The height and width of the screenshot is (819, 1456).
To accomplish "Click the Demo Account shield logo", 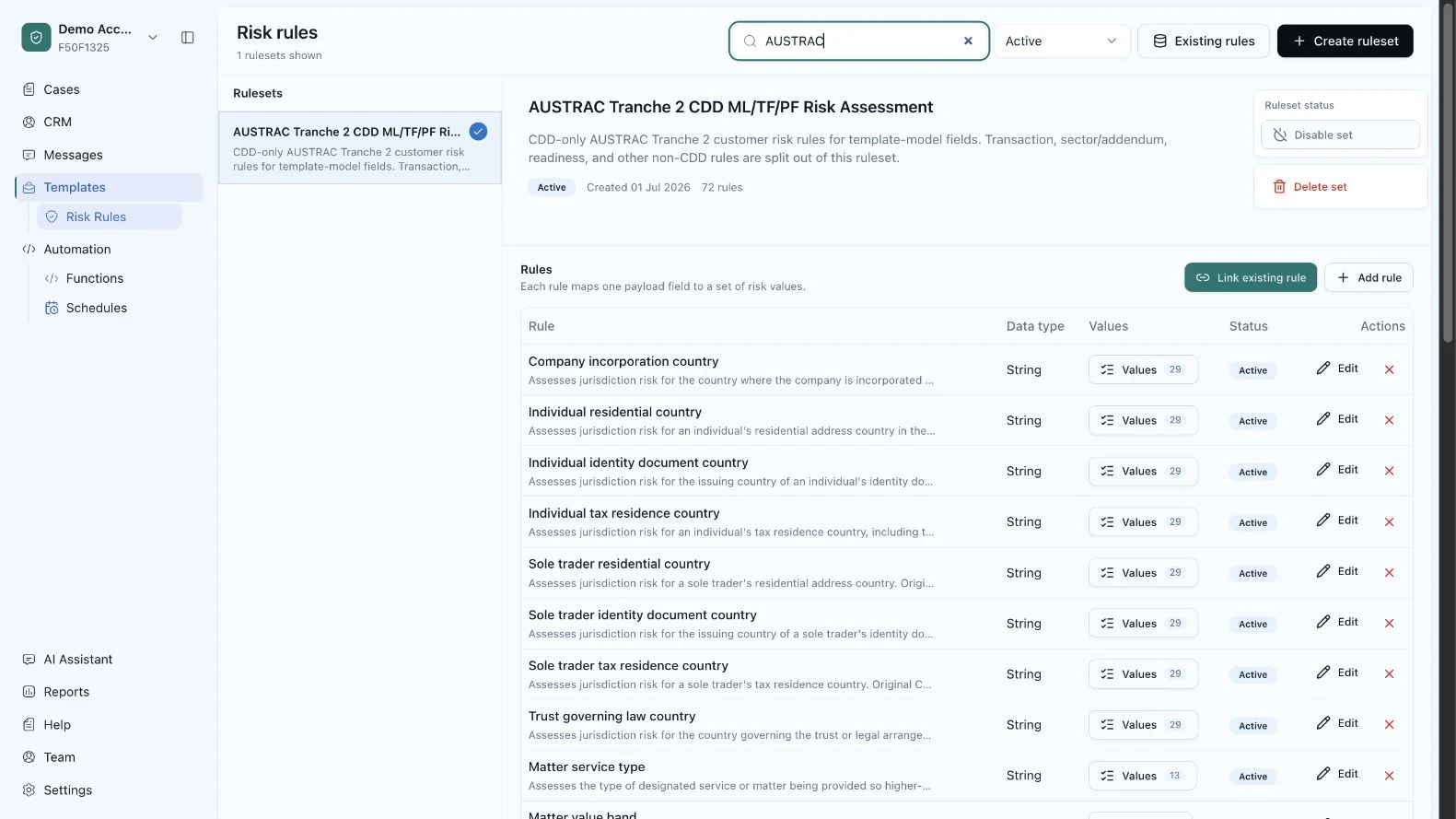I will pos(36,38).
